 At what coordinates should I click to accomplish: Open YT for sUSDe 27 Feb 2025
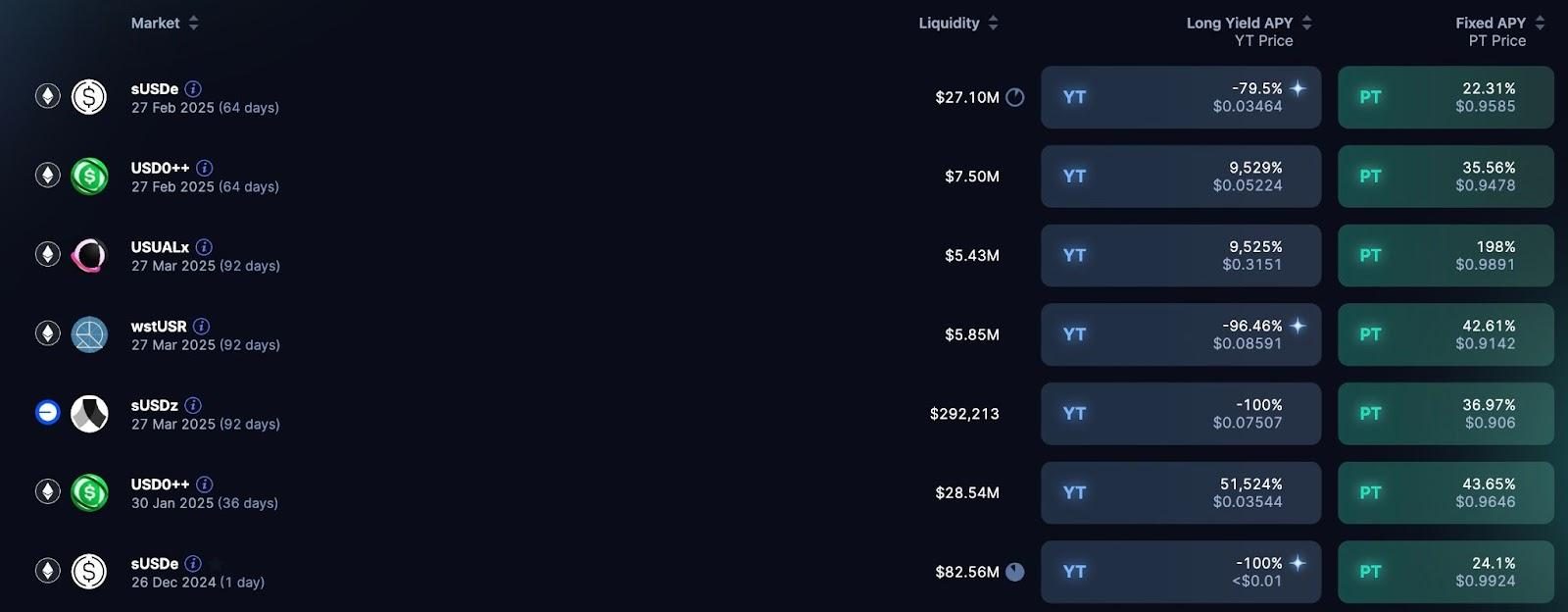pos(1180,97)
